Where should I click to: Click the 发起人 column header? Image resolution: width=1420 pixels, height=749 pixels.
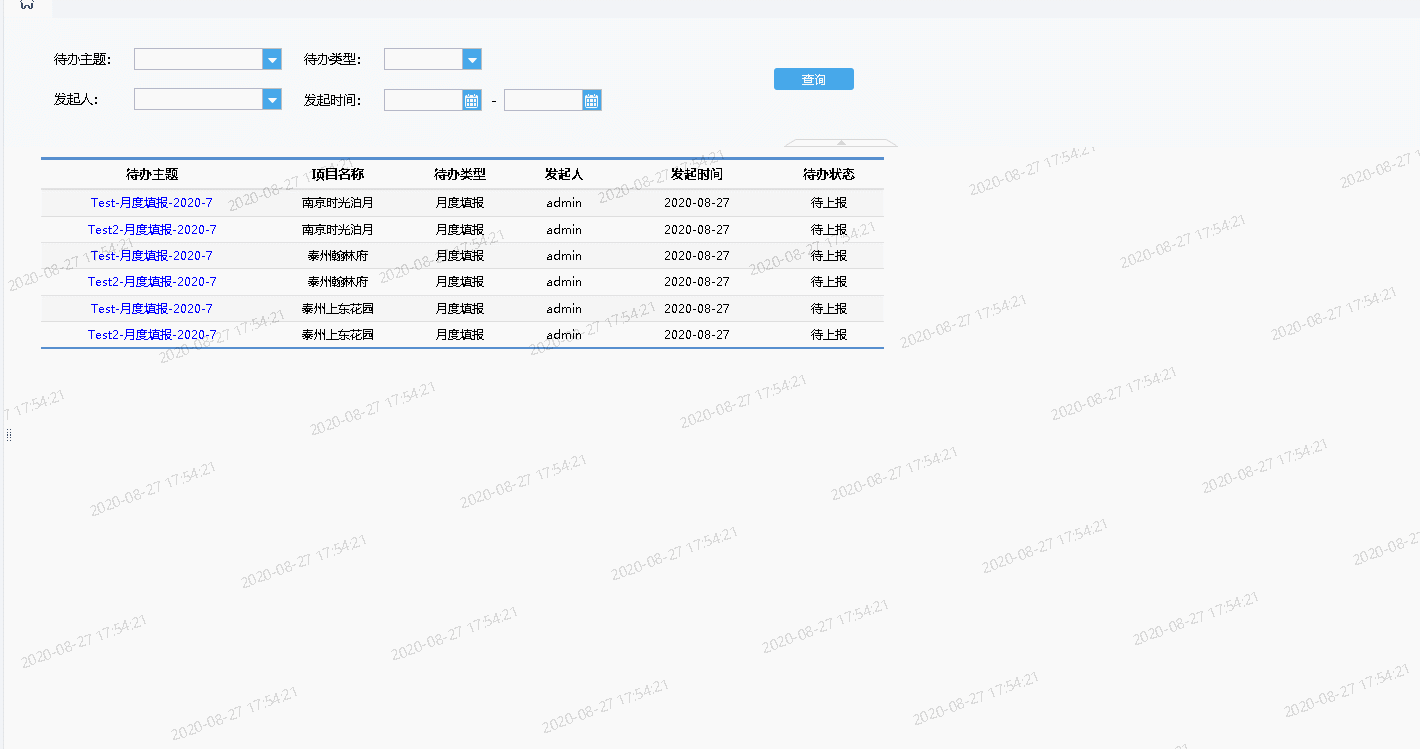[x=564, y=174]
